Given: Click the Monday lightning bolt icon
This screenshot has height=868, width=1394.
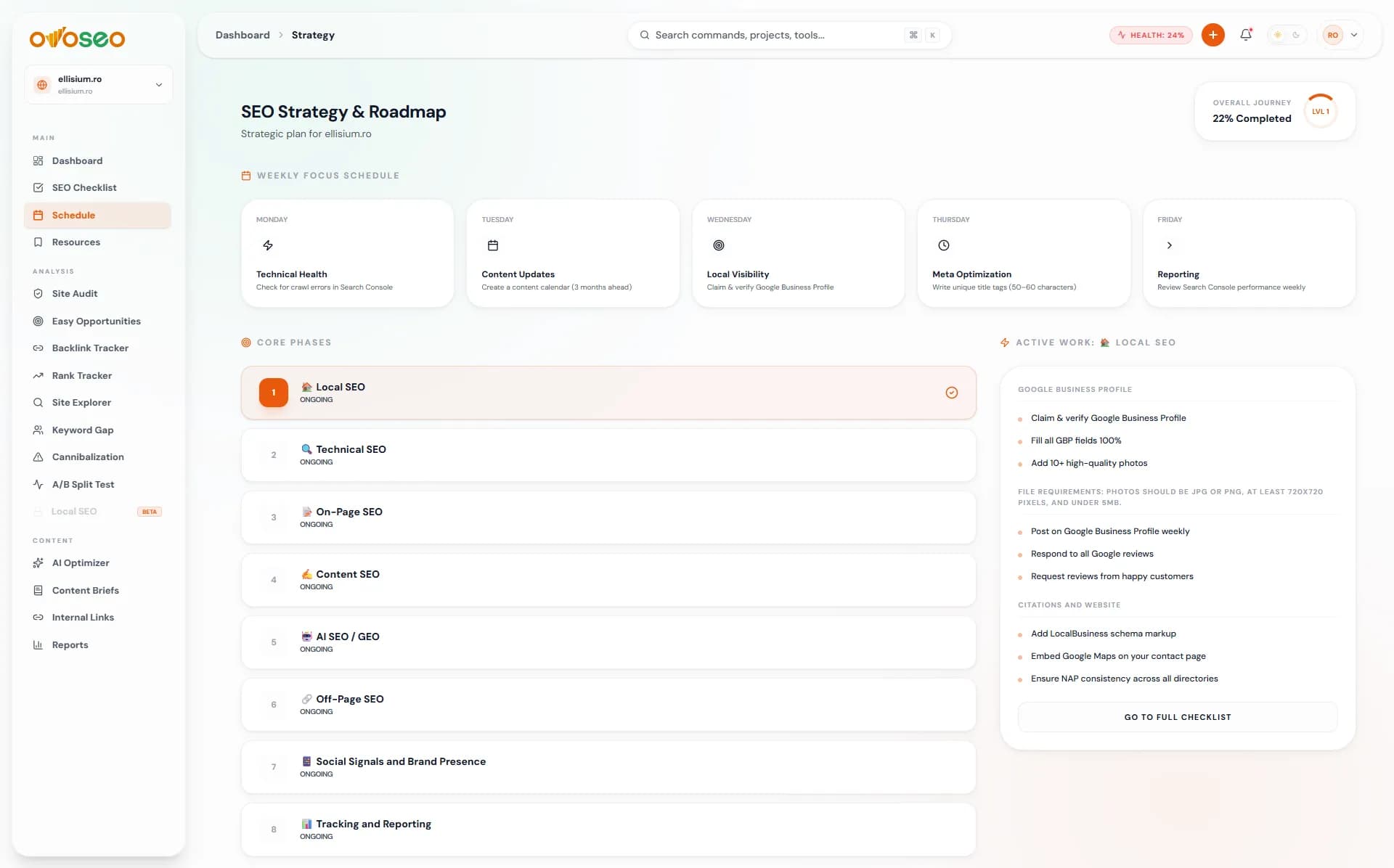Looking at the screenshot, I should tap(268, 245).
